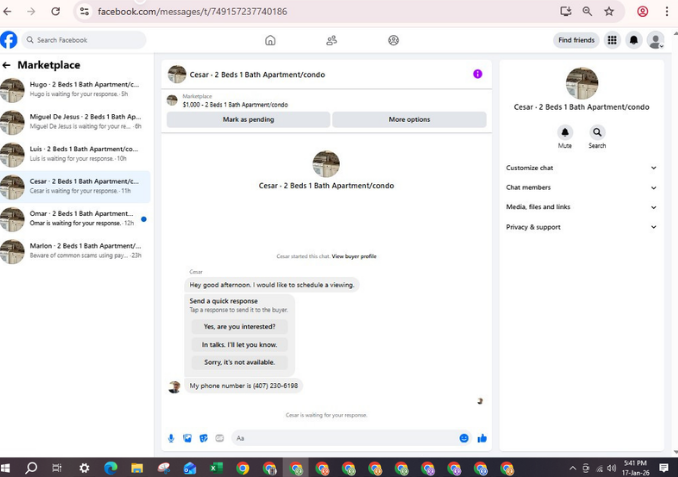Open the Facebook menu grid icon

point(612,40)
